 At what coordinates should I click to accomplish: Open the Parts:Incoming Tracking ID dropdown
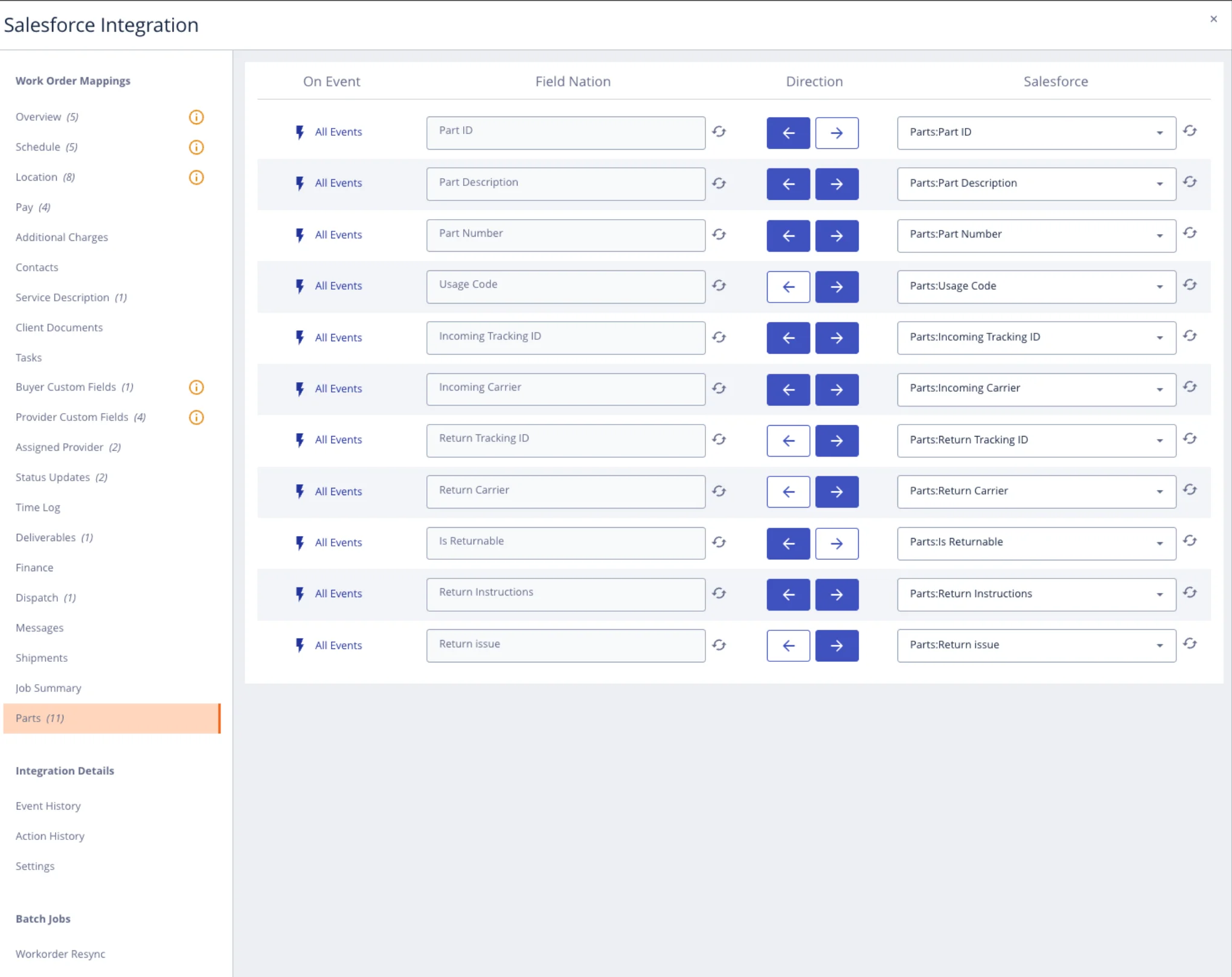coord(1036,338)
